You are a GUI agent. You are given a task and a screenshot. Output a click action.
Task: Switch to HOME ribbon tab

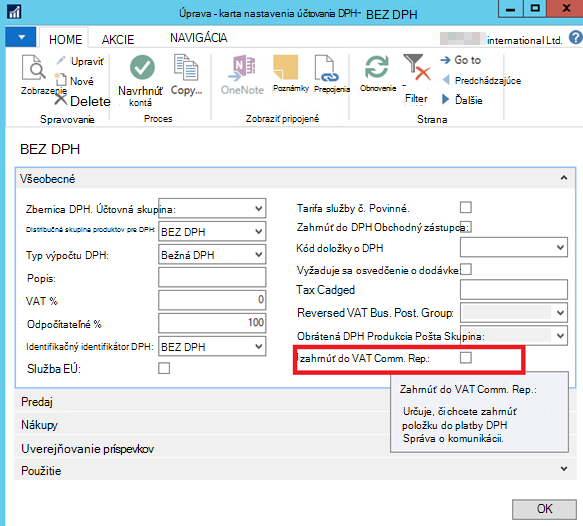click(65, 39)
